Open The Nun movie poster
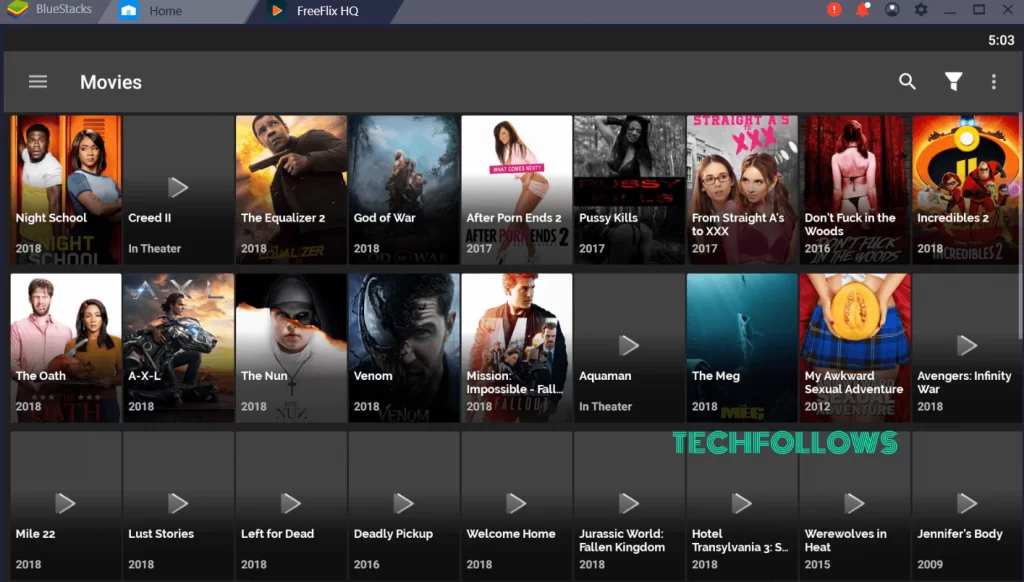 [x=291, y=348]
